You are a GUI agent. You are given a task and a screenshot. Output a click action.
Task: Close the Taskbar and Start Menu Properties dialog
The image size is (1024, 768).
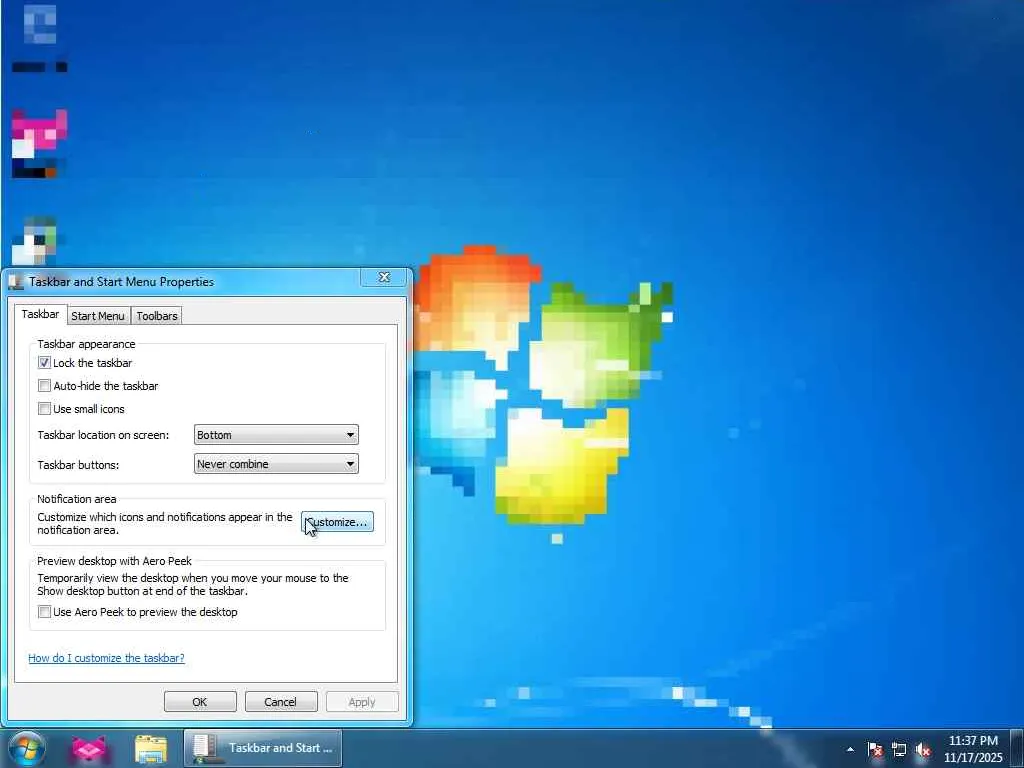point(384,278)
